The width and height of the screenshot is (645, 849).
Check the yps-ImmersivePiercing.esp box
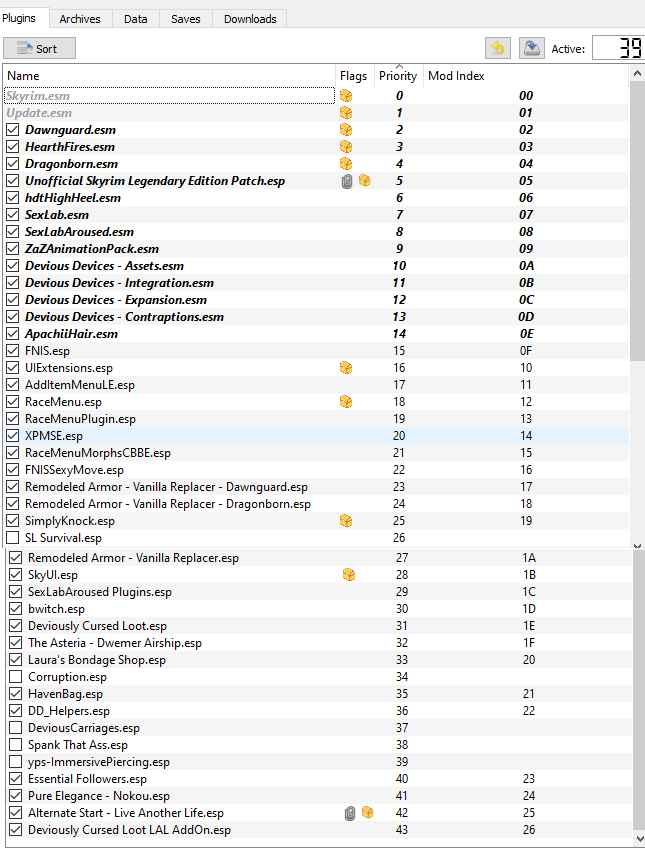point(16,762)
